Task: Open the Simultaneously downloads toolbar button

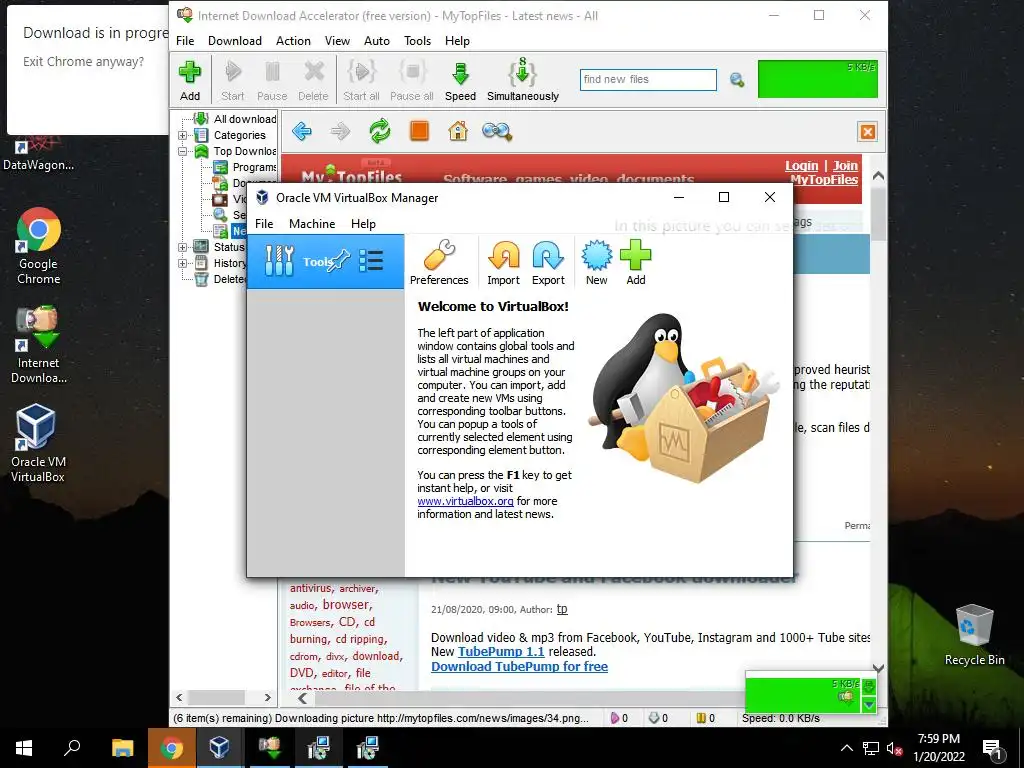Action: [522, 80]
